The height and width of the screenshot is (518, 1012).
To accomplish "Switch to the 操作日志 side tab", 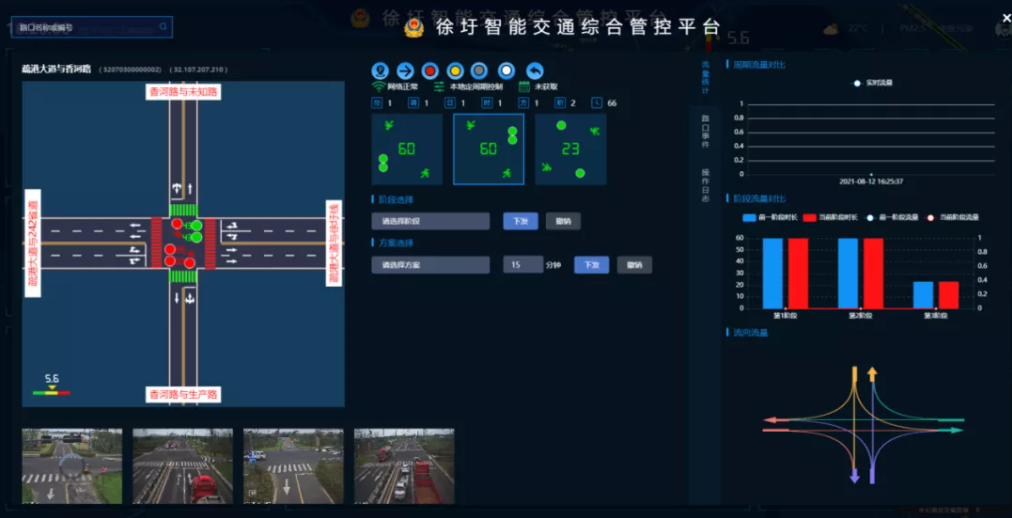I will [705, 186].
